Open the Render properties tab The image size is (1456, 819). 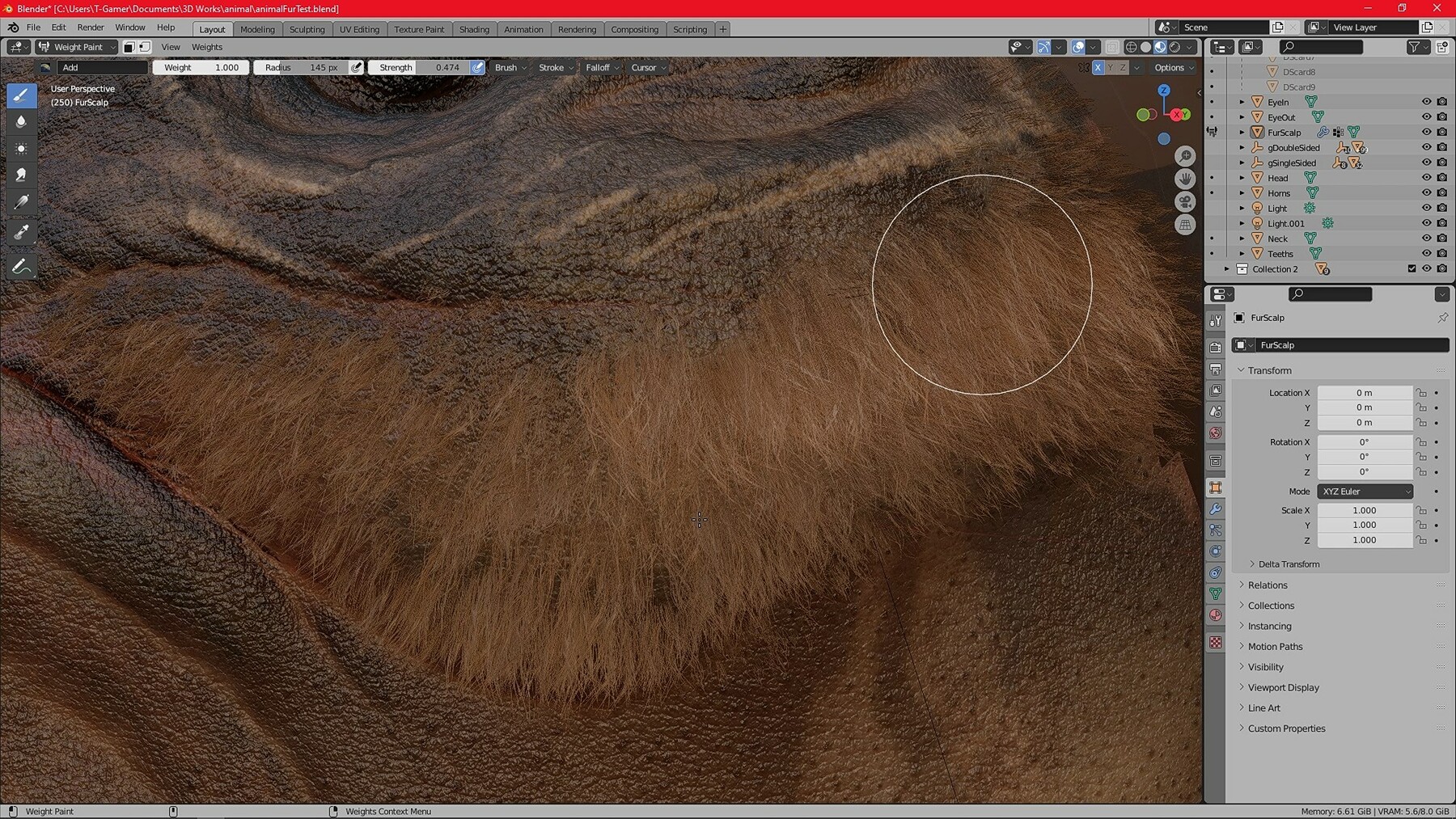point(1216,348)
